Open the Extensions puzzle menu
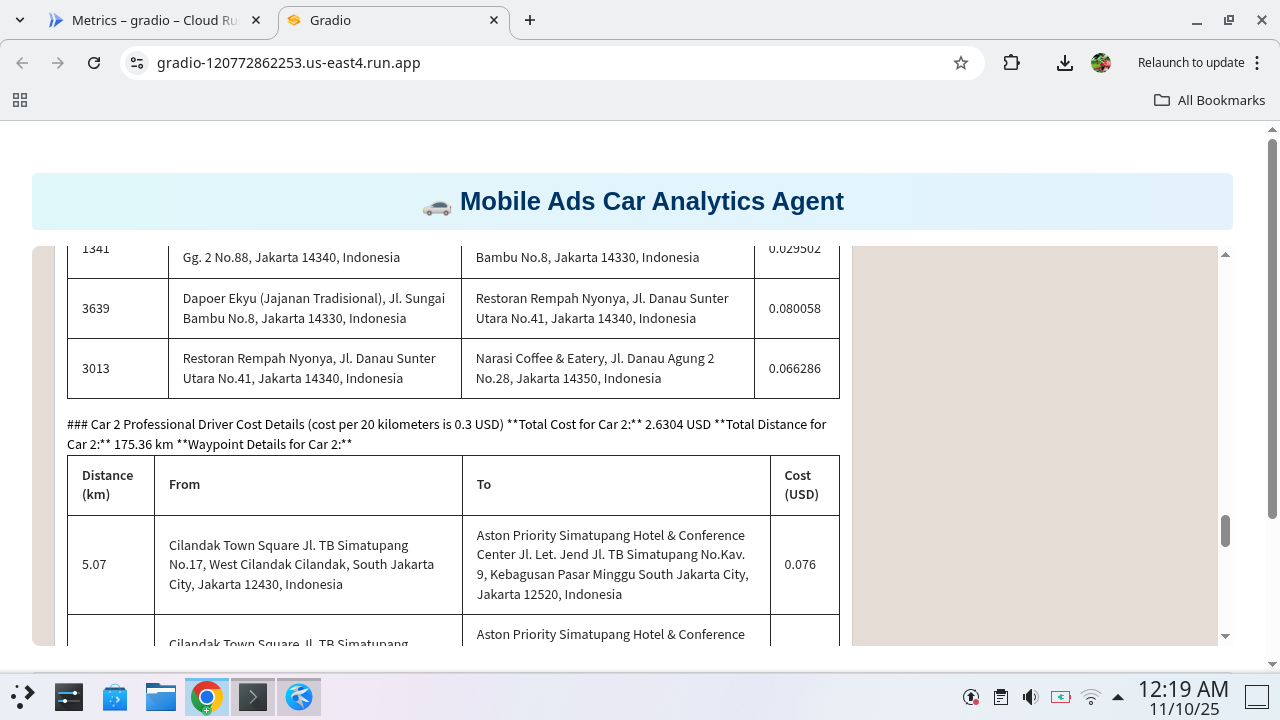This screenshot has height=720, width=1280. [1011, 63]
